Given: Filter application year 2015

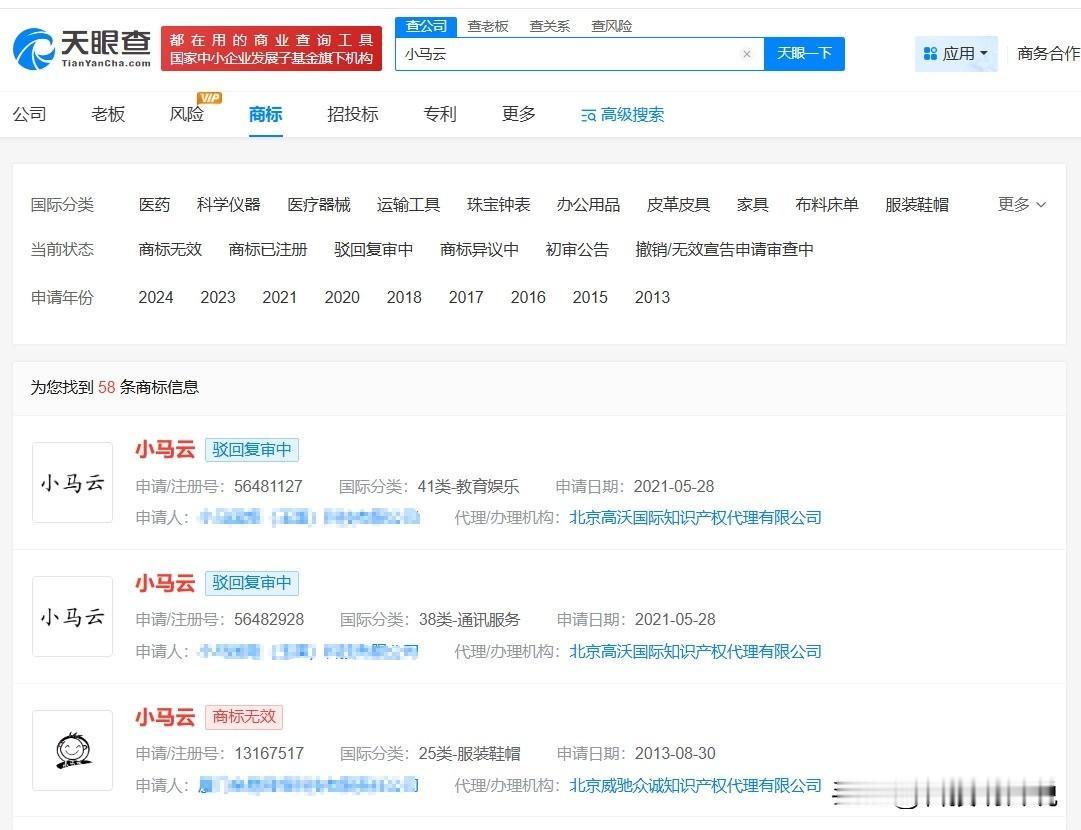Looking at the screenshot, I should pyautogui.click(x=590, y=297).
